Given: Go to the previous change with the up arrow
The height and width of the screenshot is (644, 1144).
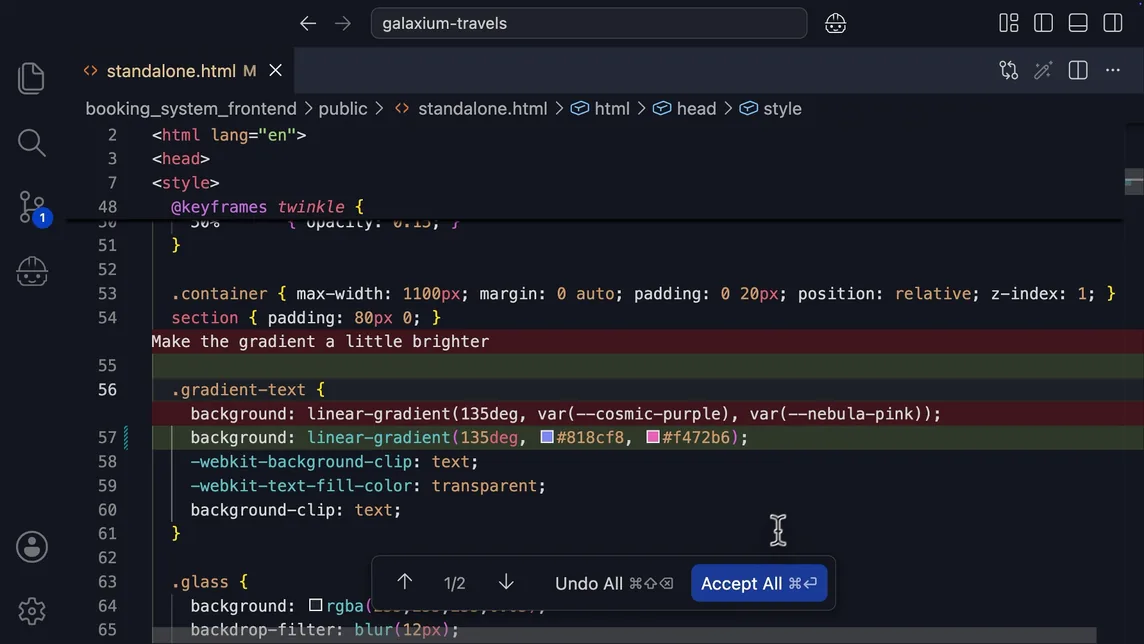Looking at the screenshot, I should click(x=404, y=582).
